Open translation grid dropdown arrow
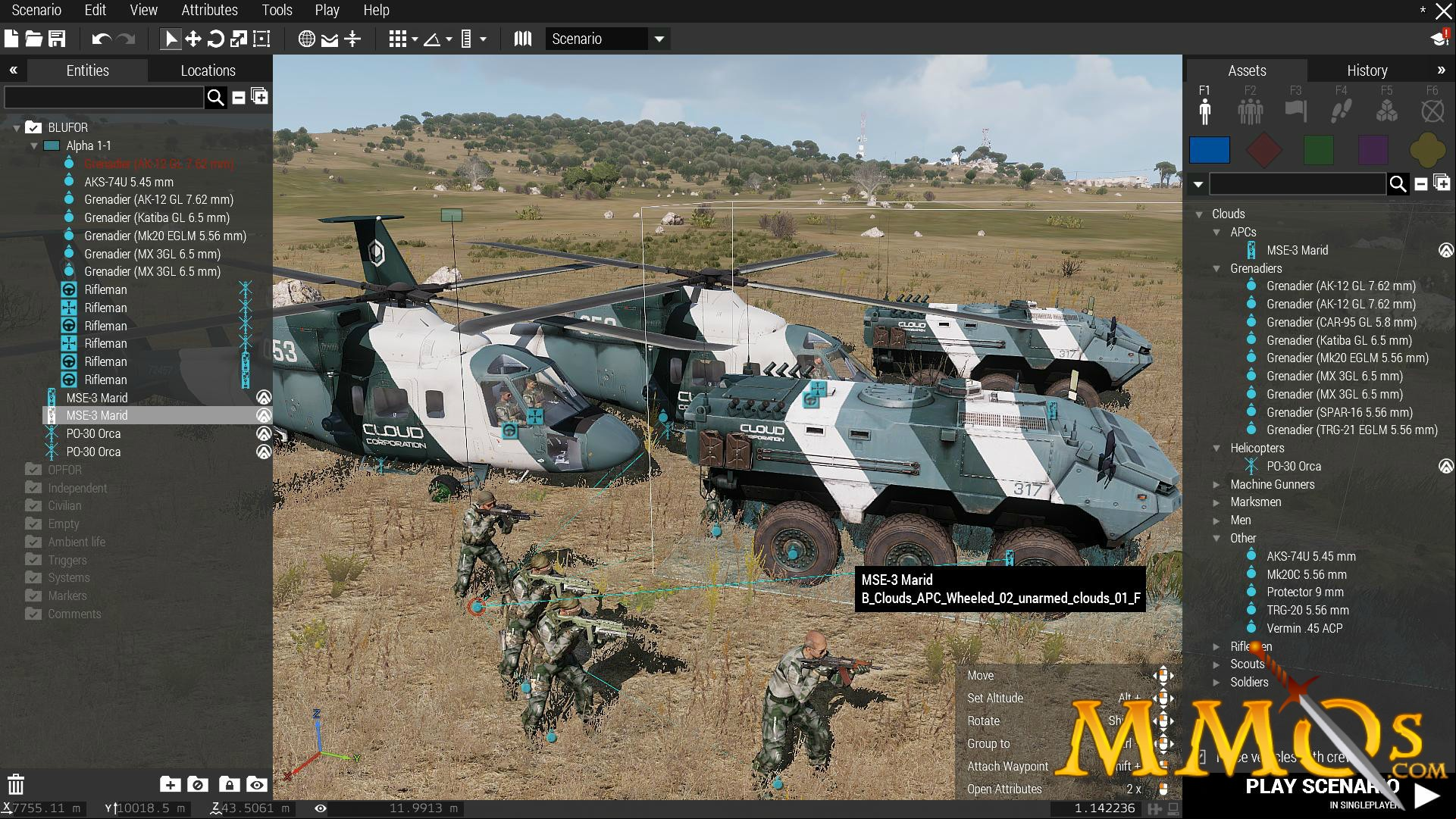The width and height of the screenshot is (1456, 819). point(415,39)
